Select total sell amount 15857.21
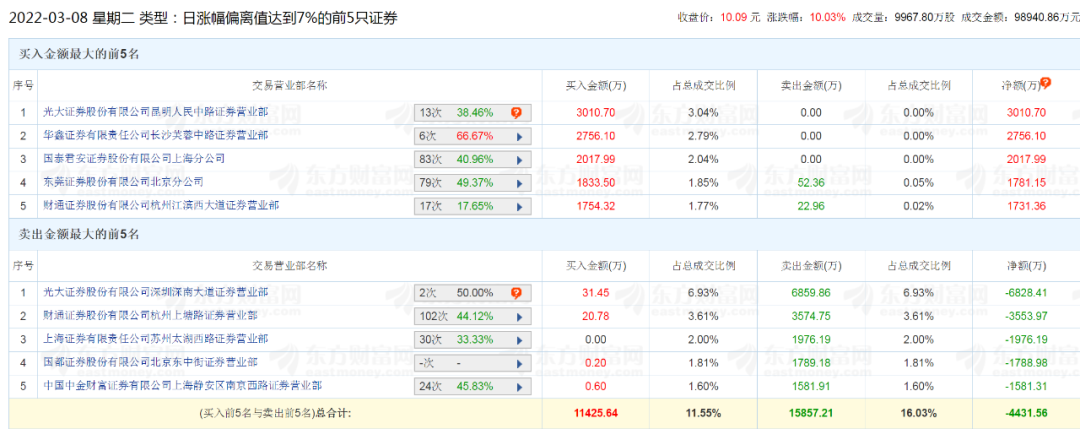Viewport: 1080px width, 429px height. point(811,413)
